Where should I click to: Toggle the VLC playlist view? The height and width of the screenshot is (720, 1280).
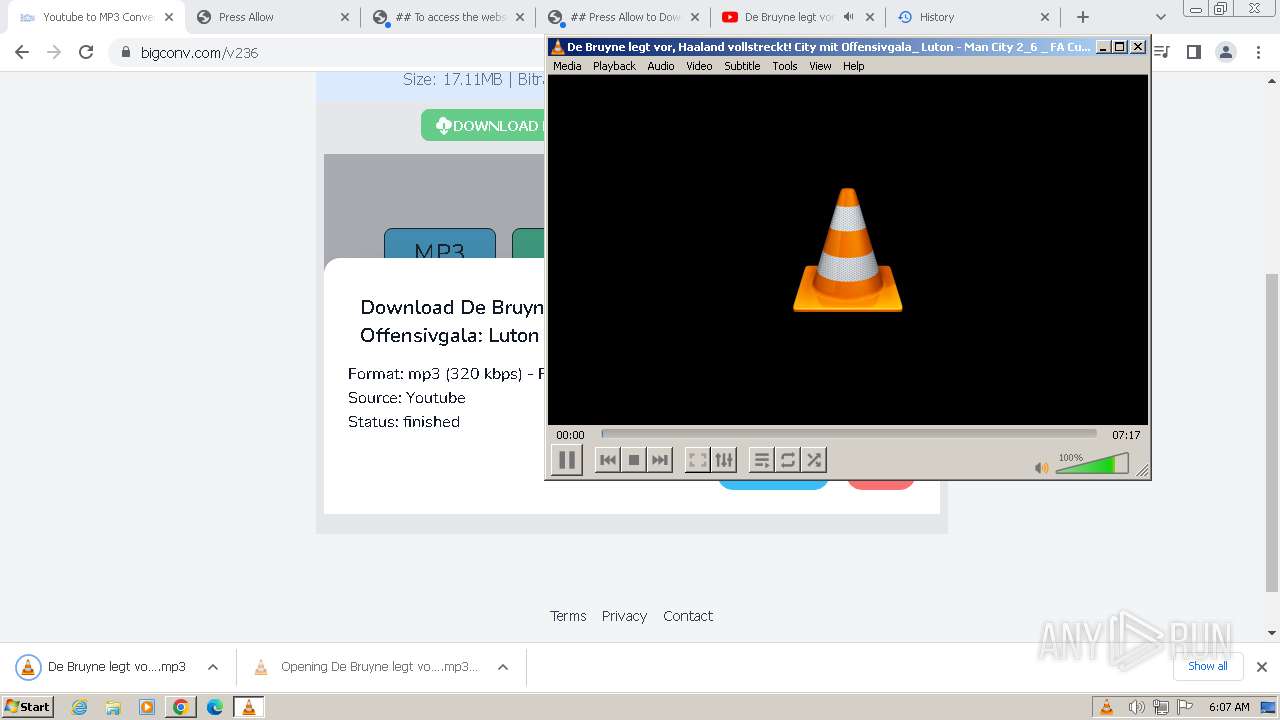coord(761,460)
